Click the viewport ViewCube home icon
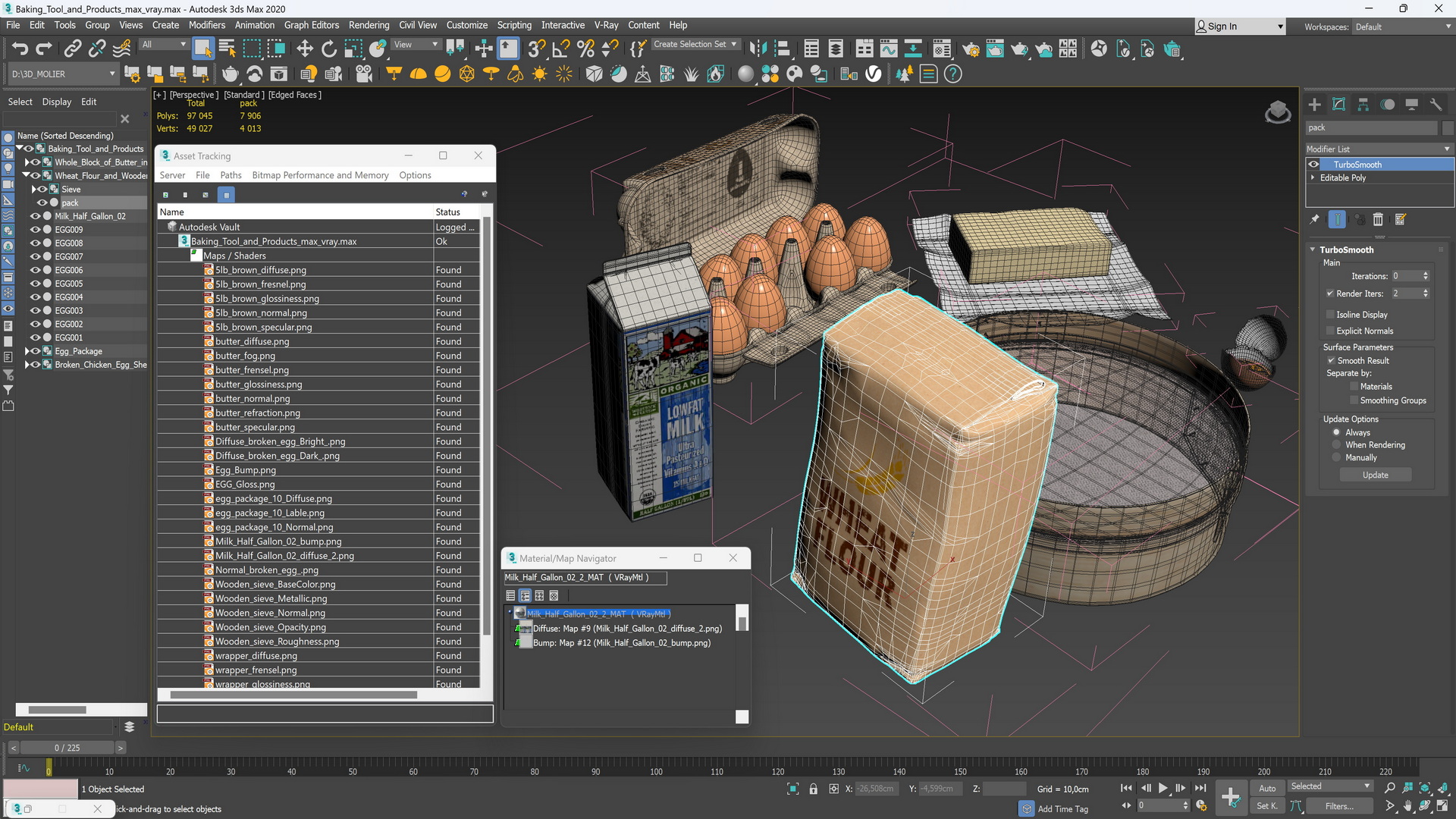1456x819 pixels. pos(1278,112)
